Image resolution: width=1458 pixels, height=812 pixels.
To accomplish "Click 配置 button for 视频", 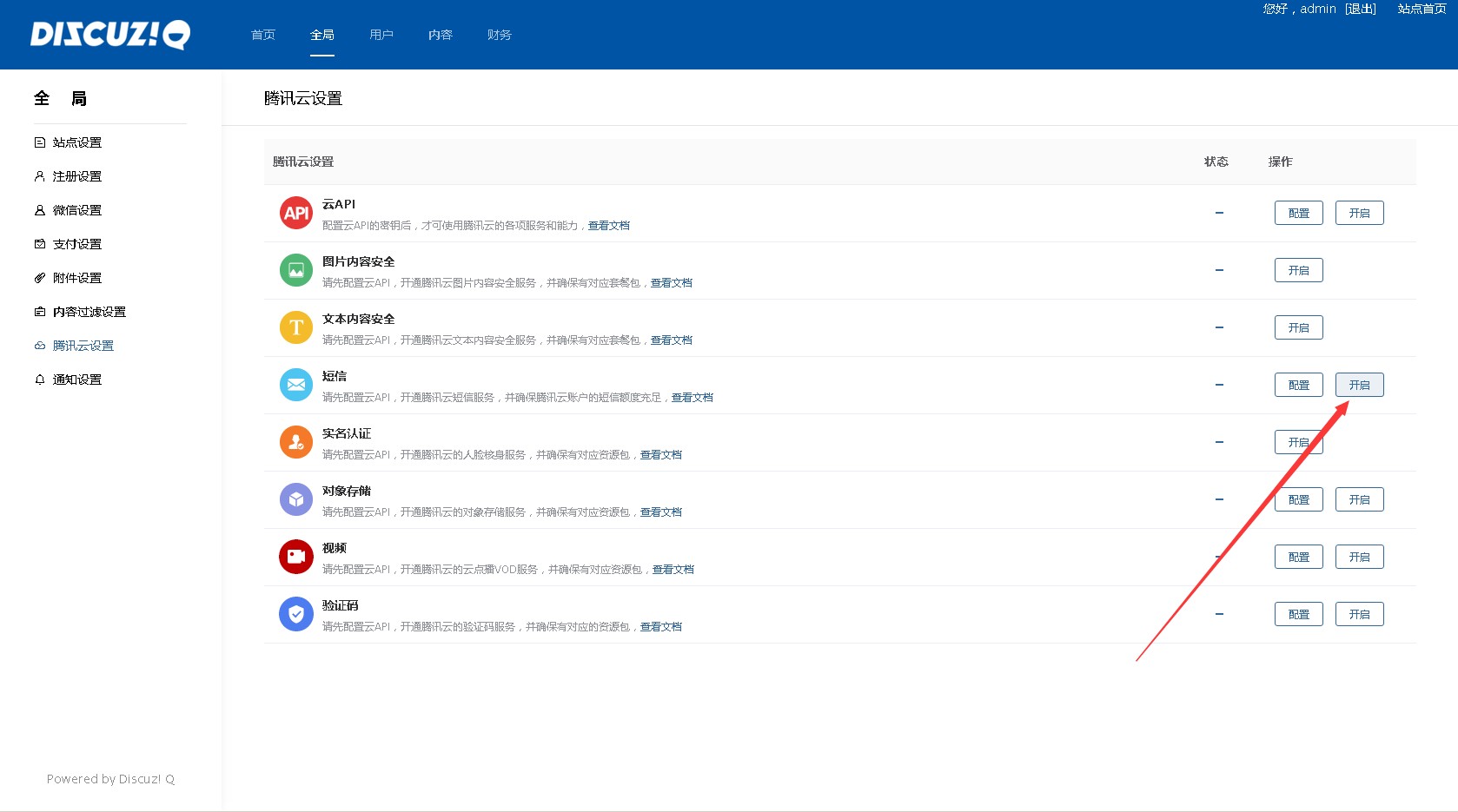I will pos(1299,557).
